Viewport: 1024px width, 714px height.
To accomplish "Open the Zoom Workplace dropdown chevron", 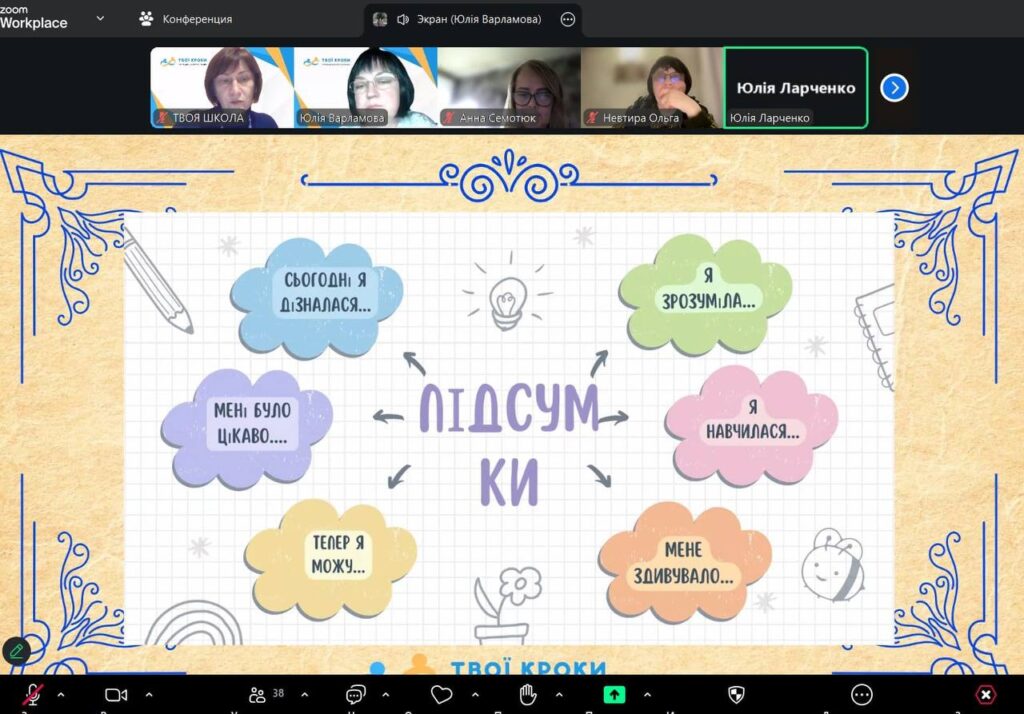I will tap(100, 18).
